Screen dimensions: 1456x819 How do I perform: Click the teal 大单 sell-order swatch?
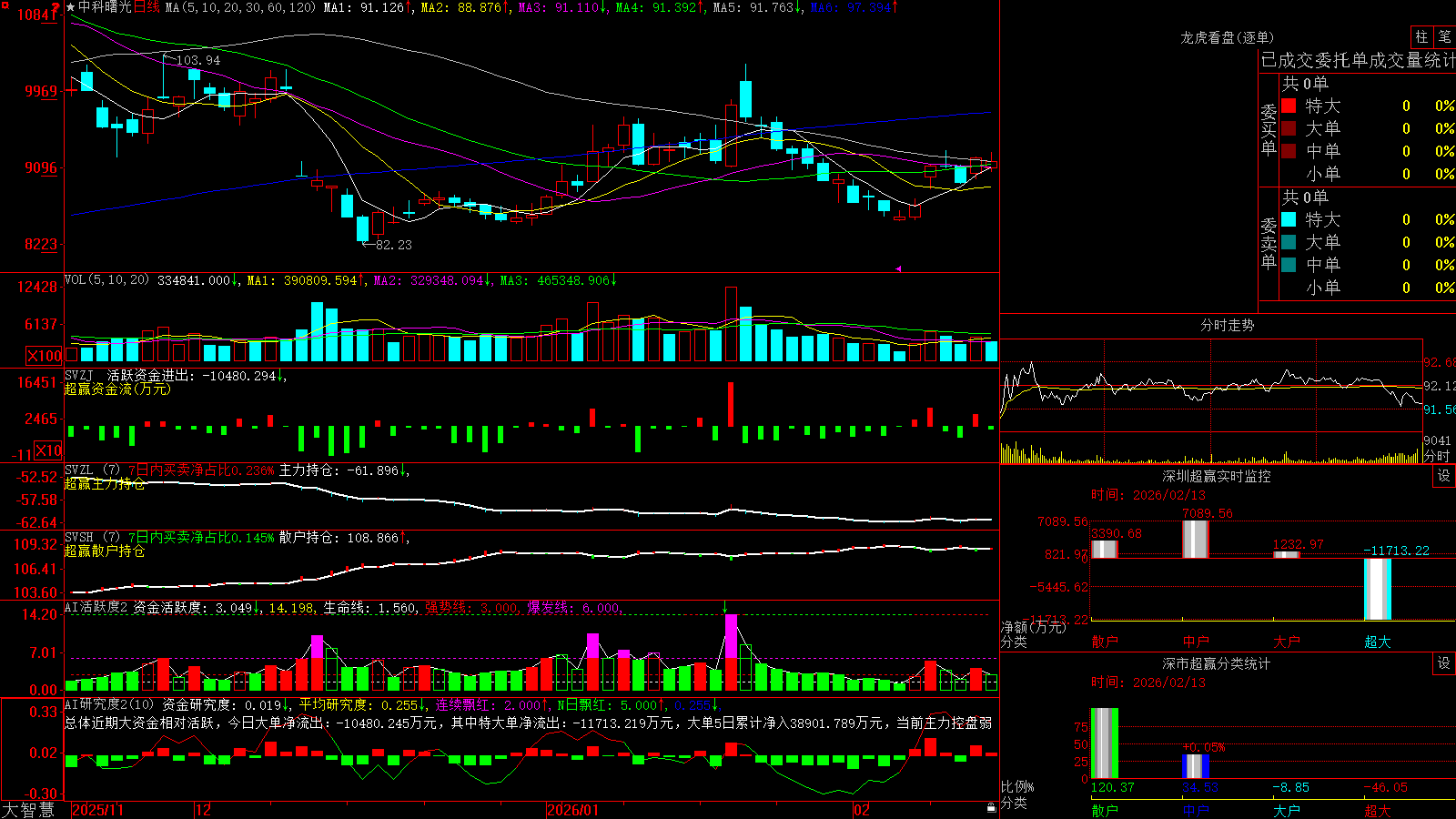coord(1289,242)
